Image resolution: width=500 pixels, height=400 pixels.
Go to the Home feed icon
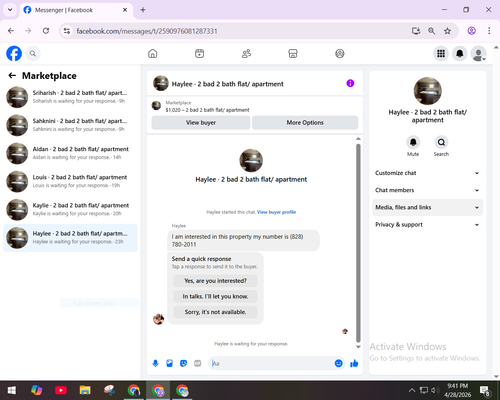pos(153,53)
